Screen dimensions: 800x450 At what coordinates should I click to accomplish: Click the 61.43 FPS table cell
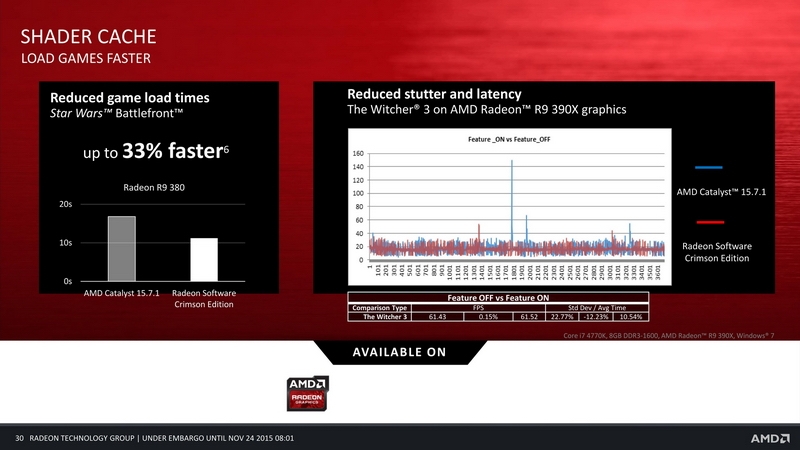[x=437, y=317]
